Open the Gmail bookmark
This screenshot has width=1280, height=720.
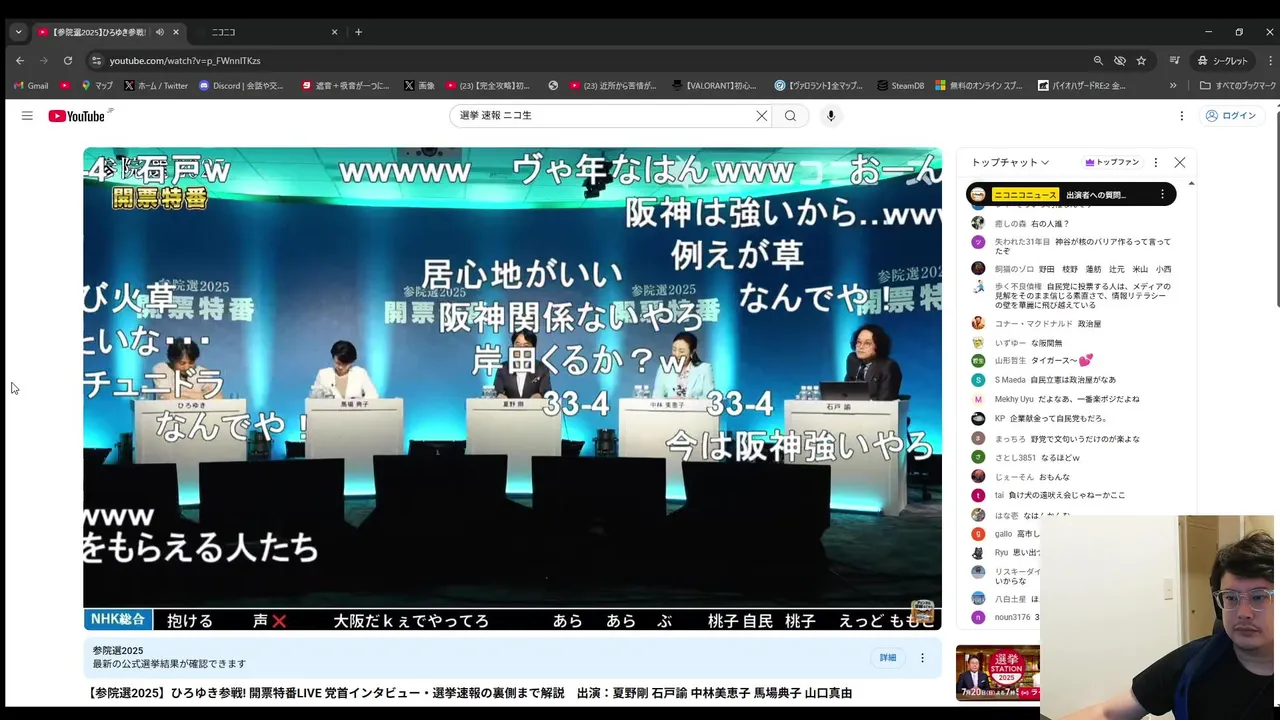31,86
